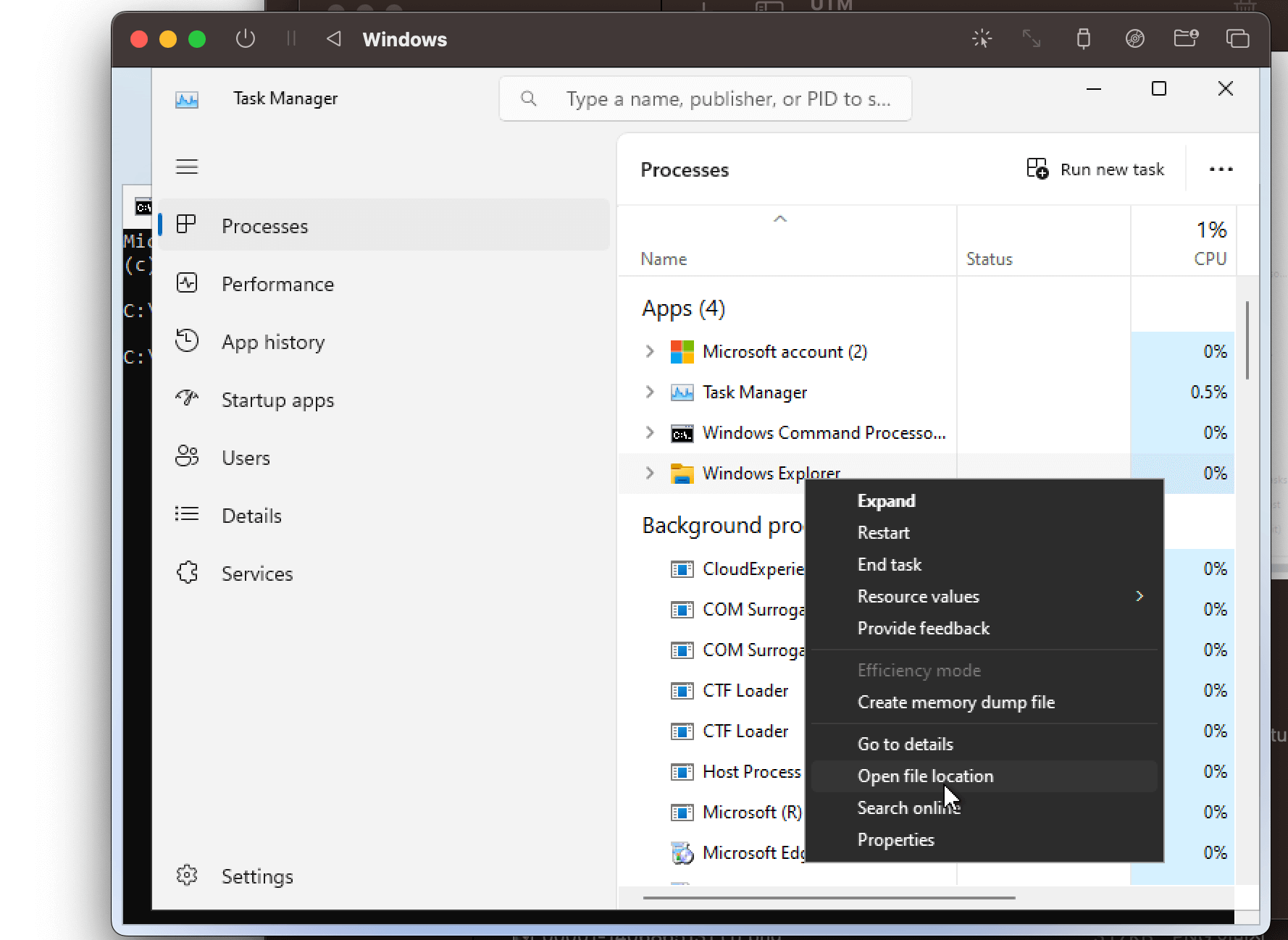Click the Name column header
The width and height of the screenshot is (1288, 940).
[x=787, y=242]
